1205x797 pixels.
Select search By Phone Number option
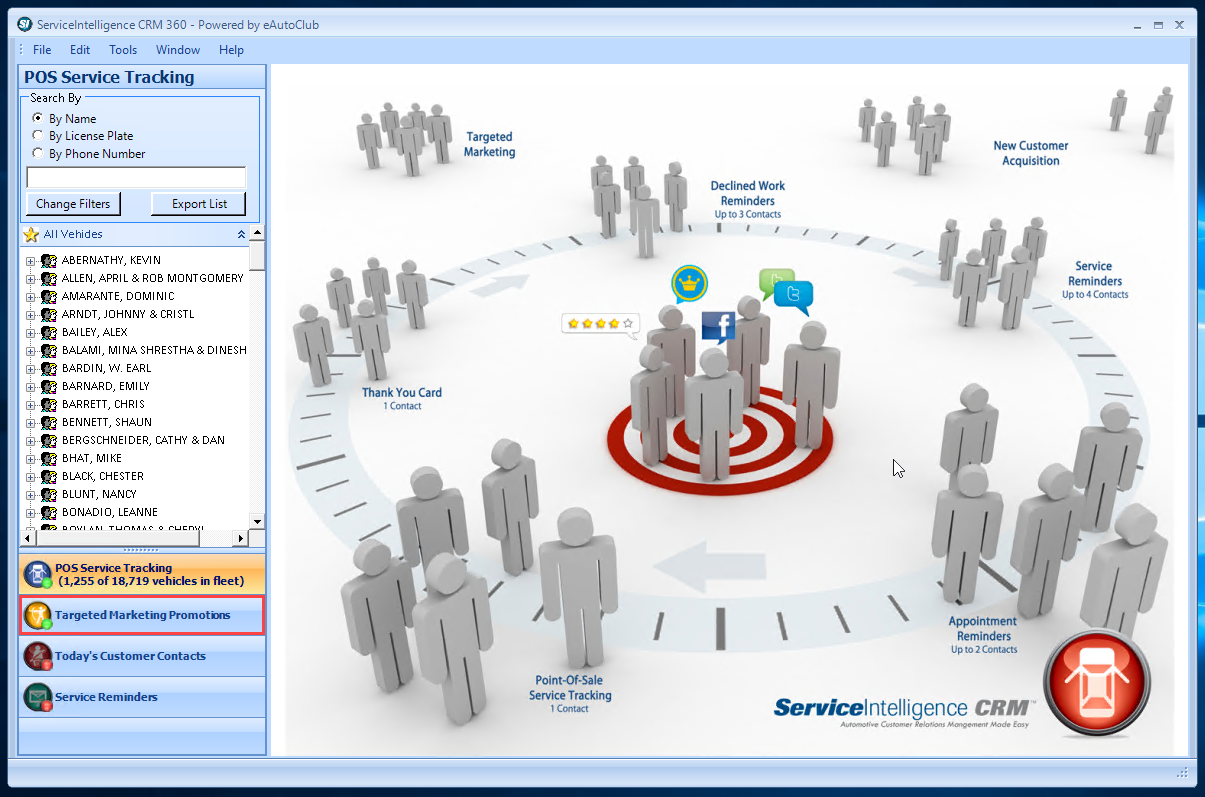38,154
